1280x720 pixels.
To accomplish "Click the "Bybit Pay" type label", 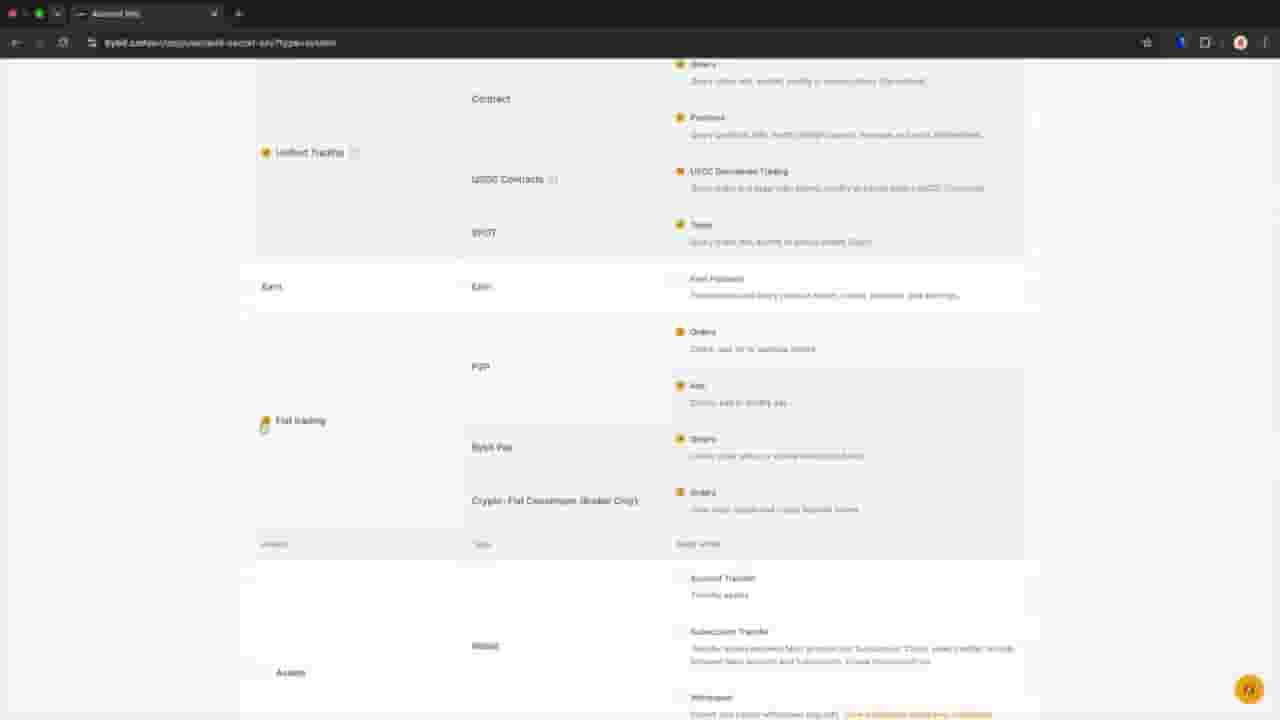I will point(492,448).
